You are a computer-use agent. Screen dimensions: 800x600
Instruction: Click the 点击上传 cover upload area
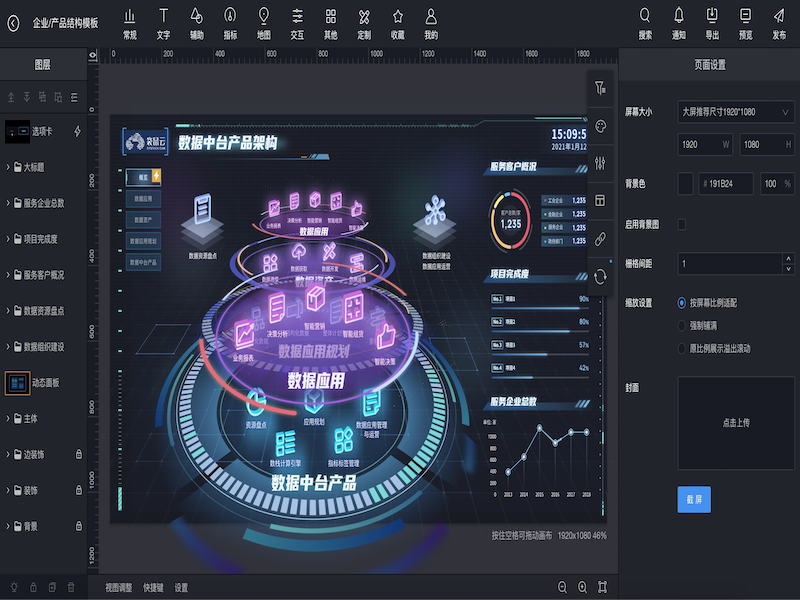tap(735, 422)
